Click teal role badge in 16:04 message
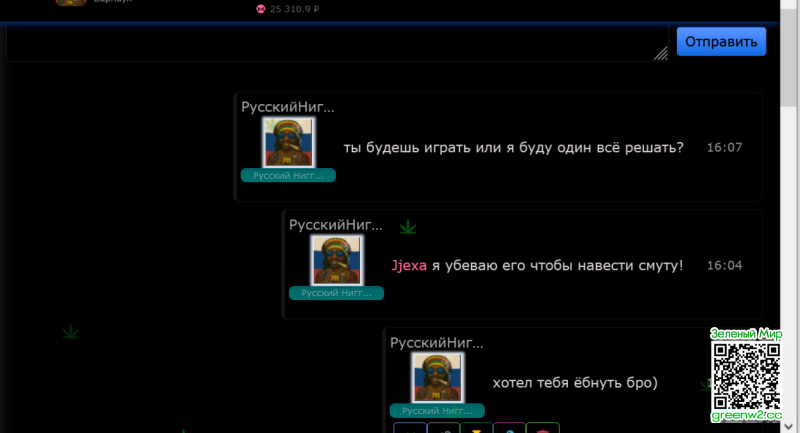 click(x=336, y=293)
